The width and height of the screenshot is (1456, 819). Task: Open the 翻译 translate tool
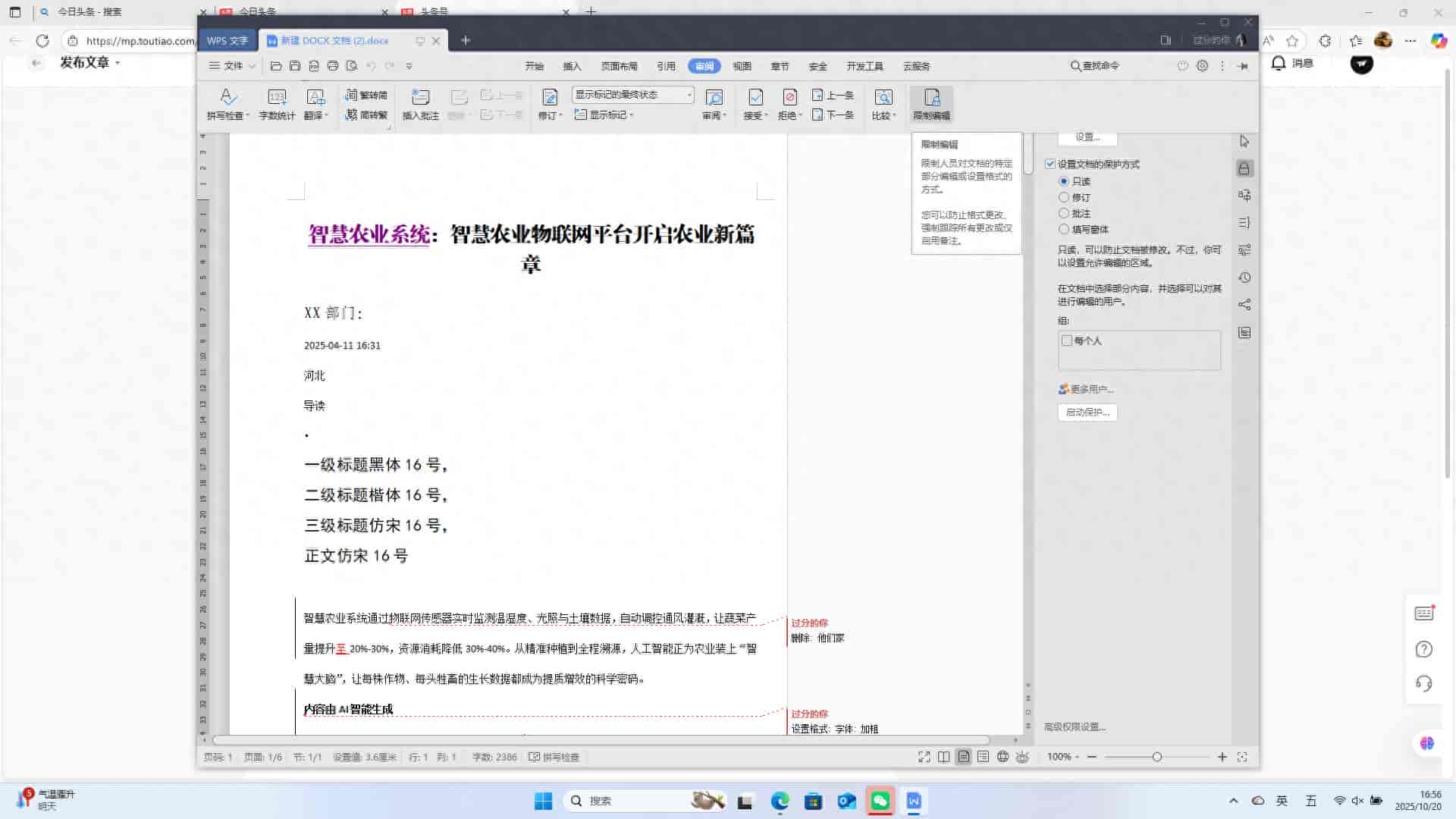(x=315, y=104)
